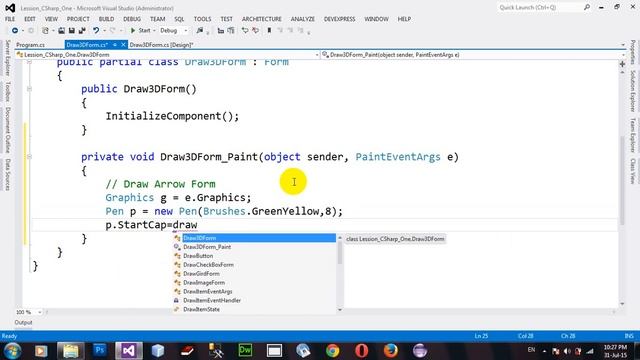Viewport: 640px width, 360px height.
Task: Open the TEAM menu
Action: [x=158, y=19]
